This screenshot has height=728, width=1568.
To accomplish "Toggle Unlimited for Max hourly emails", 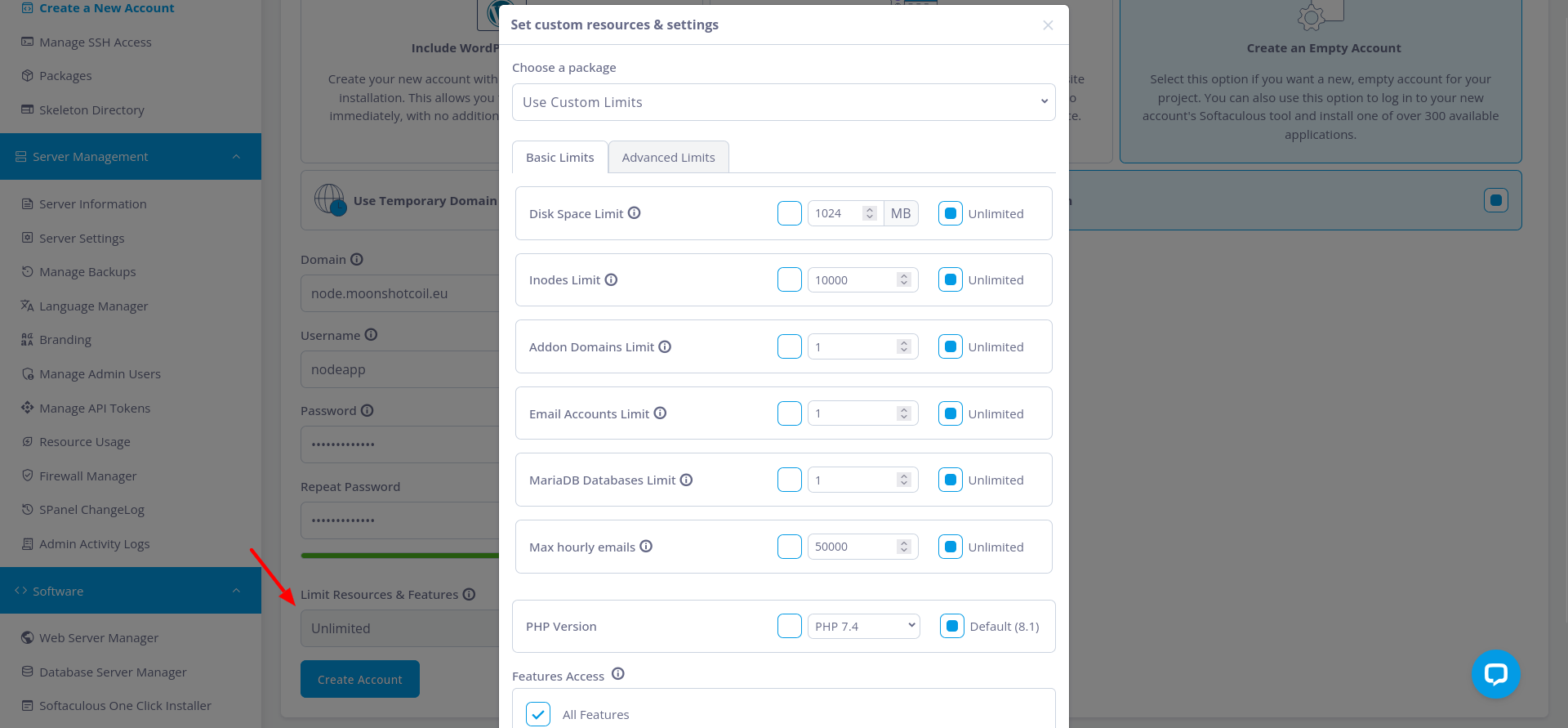I will pos(951,547).
